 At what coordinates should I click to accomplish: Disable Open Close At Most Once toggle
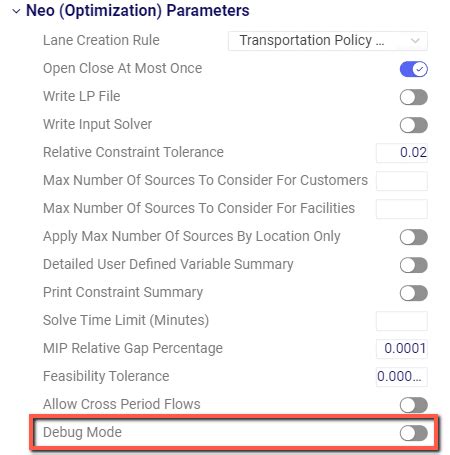tap(414, 69)
